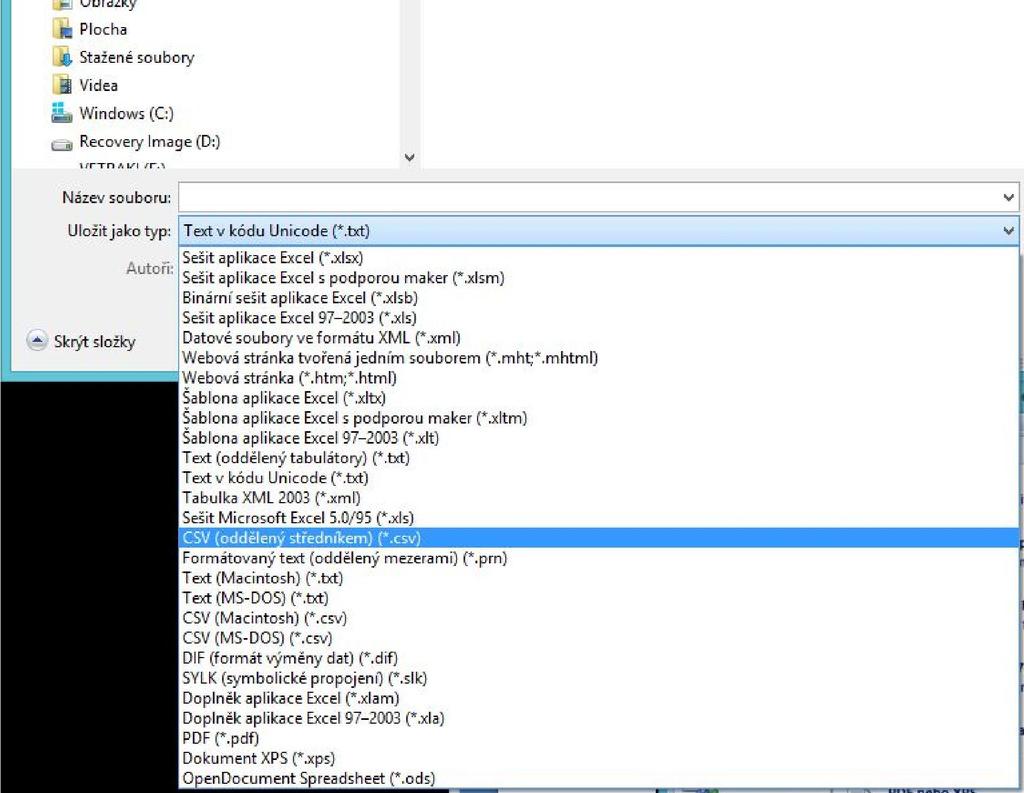Collapse folders with the Skrýt složky arrow icon
This screenshot has width=1024, height=793.
coord(37,341)
